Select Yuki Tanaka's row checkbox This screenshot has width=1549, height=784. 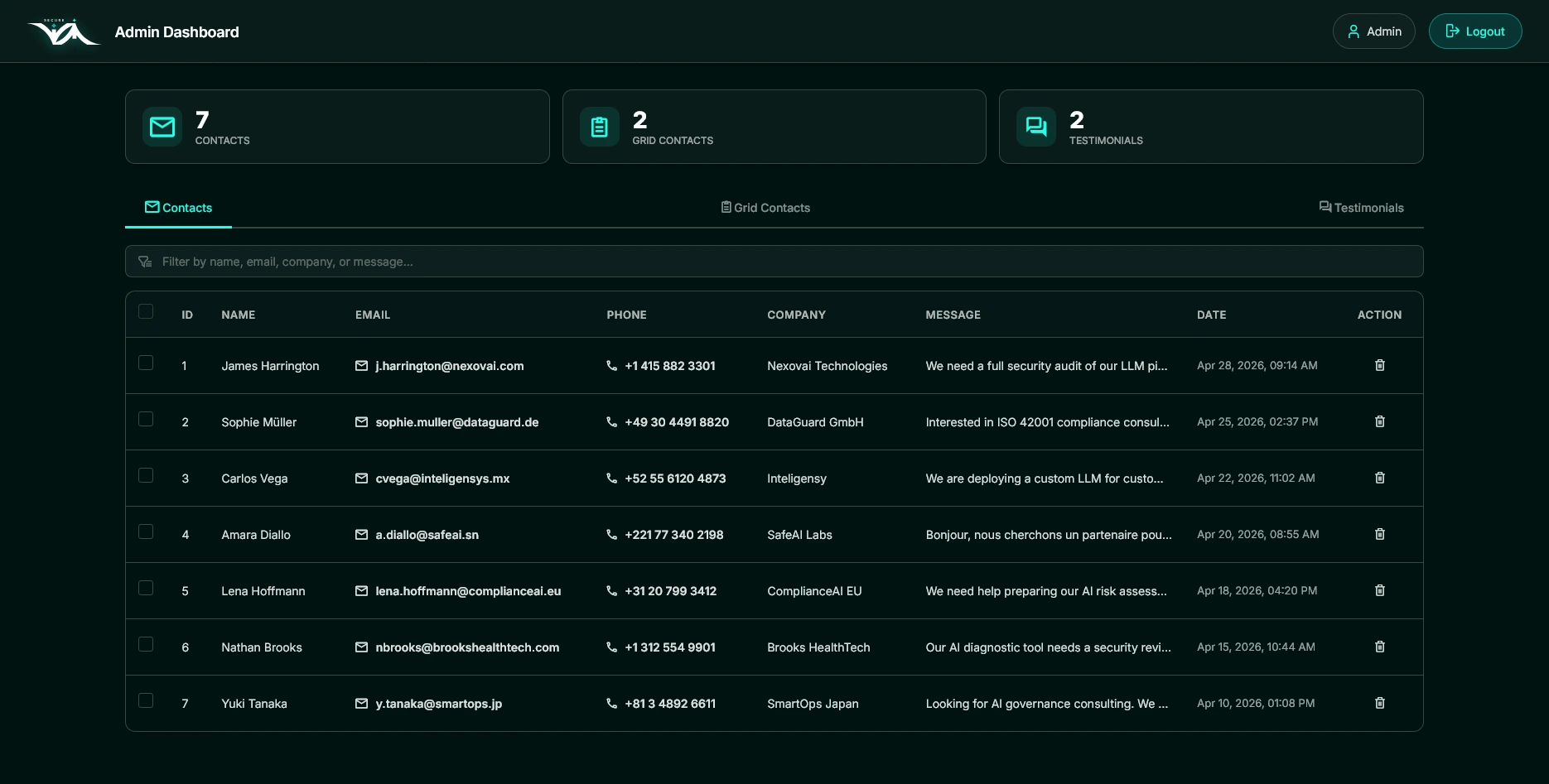click(x=146, y=700)
